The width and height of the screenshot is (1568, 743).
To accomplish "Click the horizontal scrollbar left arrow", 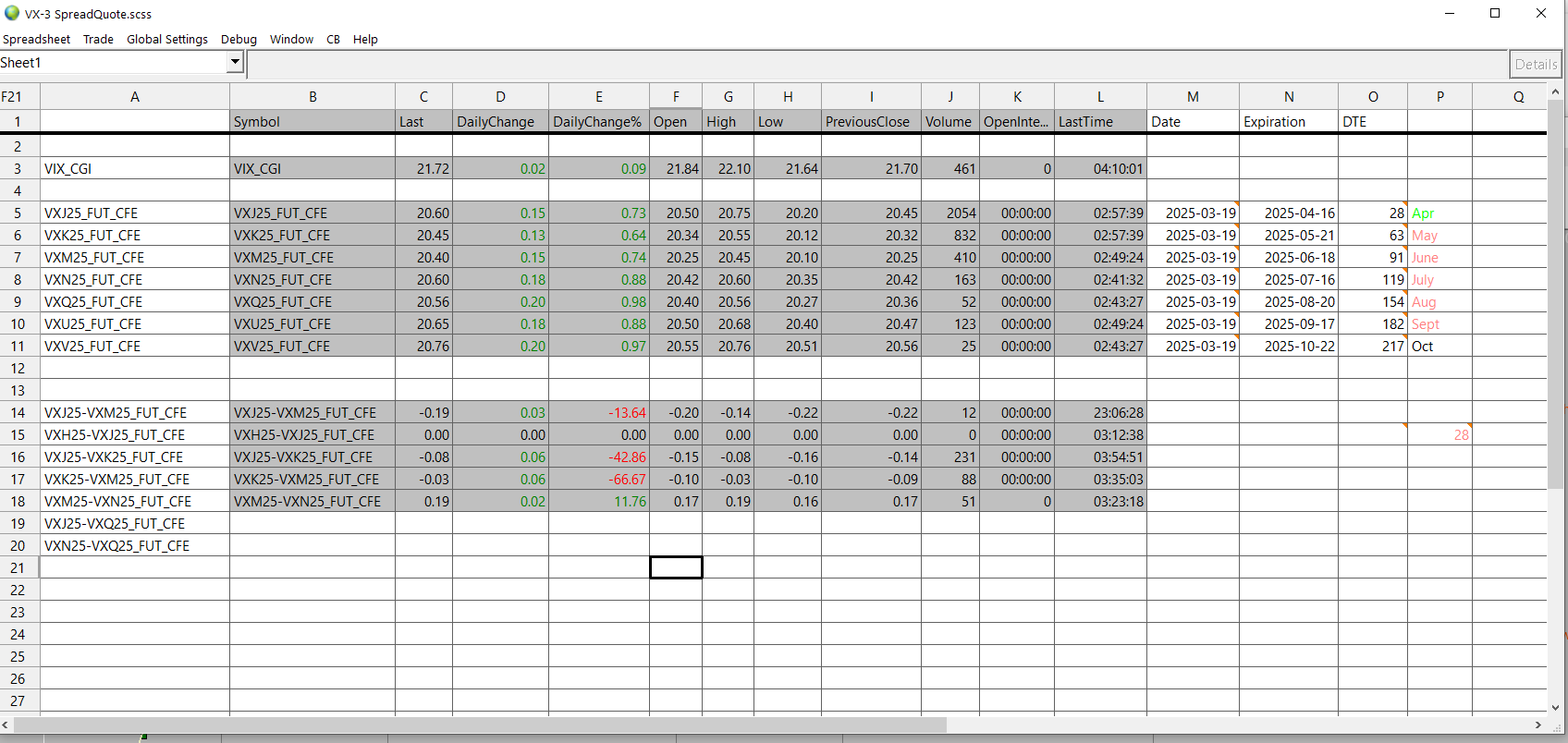I will [x=6, y=725].
